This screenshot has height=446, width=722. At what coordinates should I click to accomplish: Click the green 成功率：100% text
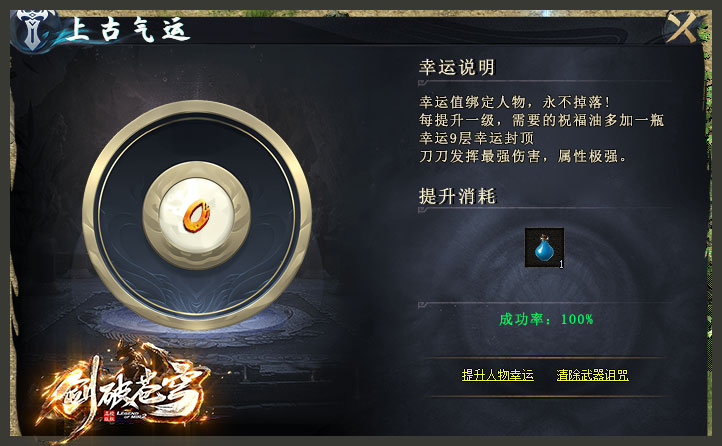coord(546,319)
